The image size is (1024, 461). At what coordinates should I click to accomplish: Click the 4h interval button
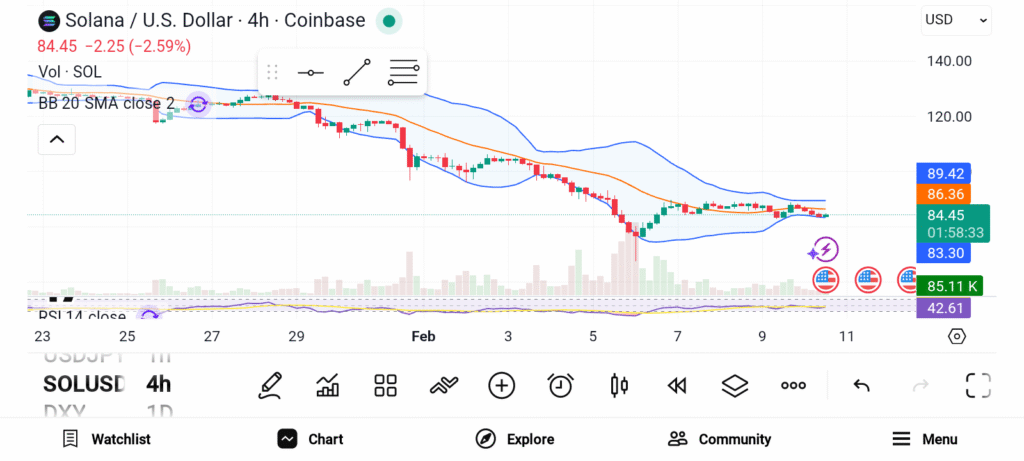(x=158, y=384)
